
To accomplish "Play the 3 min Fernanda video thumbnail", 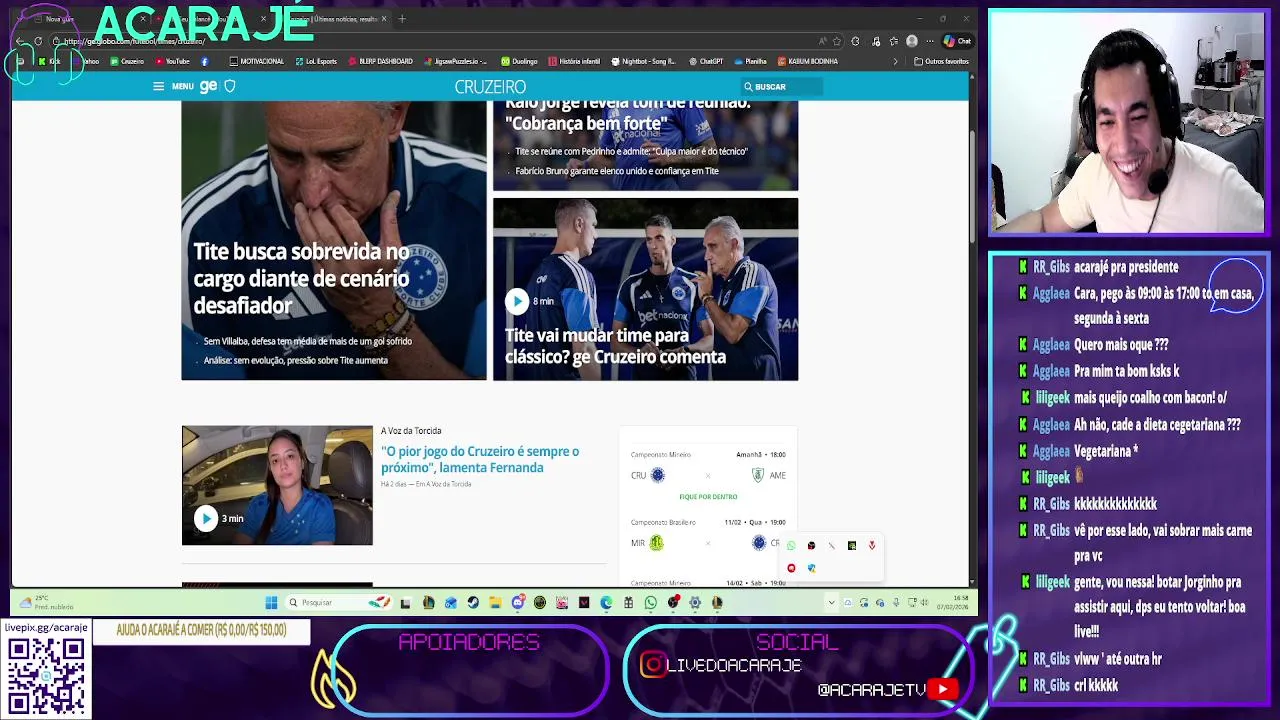I will click(205, 518).
